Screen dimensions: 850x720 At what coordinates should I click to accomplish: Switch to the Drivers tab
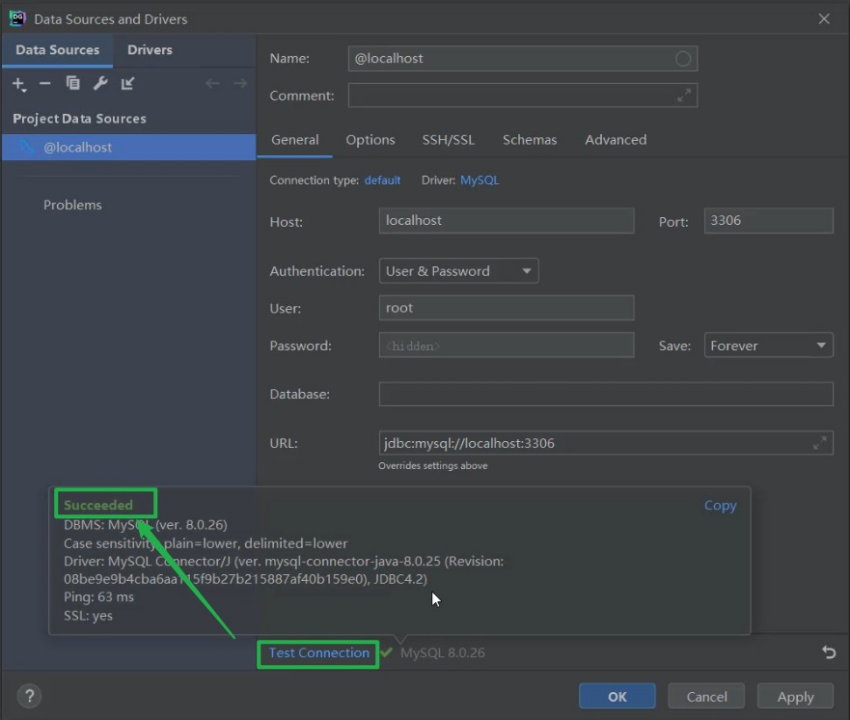pyautogui.click(x=150, y=50)
